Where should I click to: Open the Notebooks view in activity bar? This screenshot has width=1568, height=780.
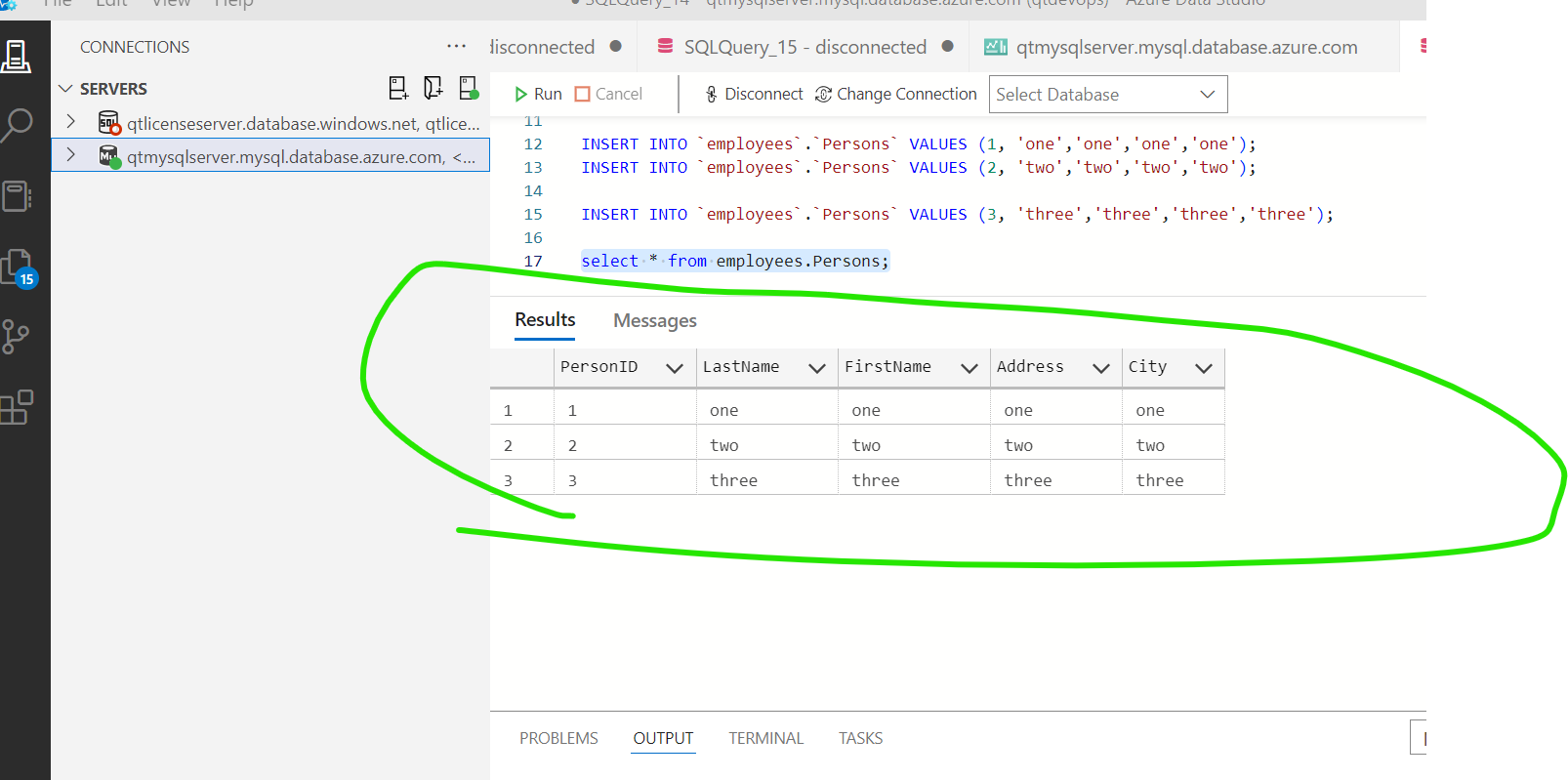[17, 196]
